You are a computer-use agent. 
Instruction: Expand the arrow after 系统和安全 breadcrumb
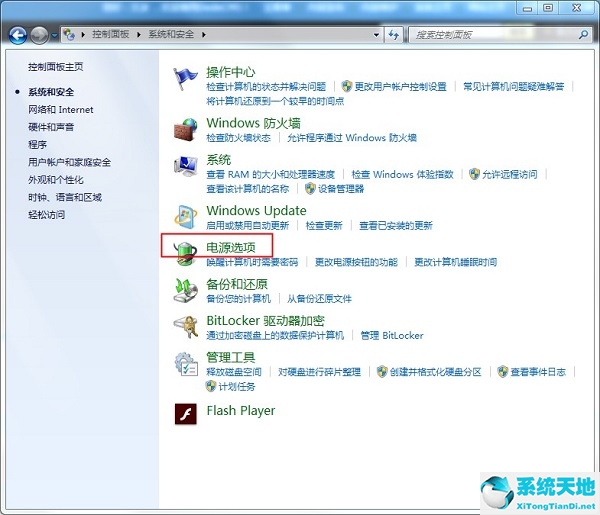tap(204, 35)
